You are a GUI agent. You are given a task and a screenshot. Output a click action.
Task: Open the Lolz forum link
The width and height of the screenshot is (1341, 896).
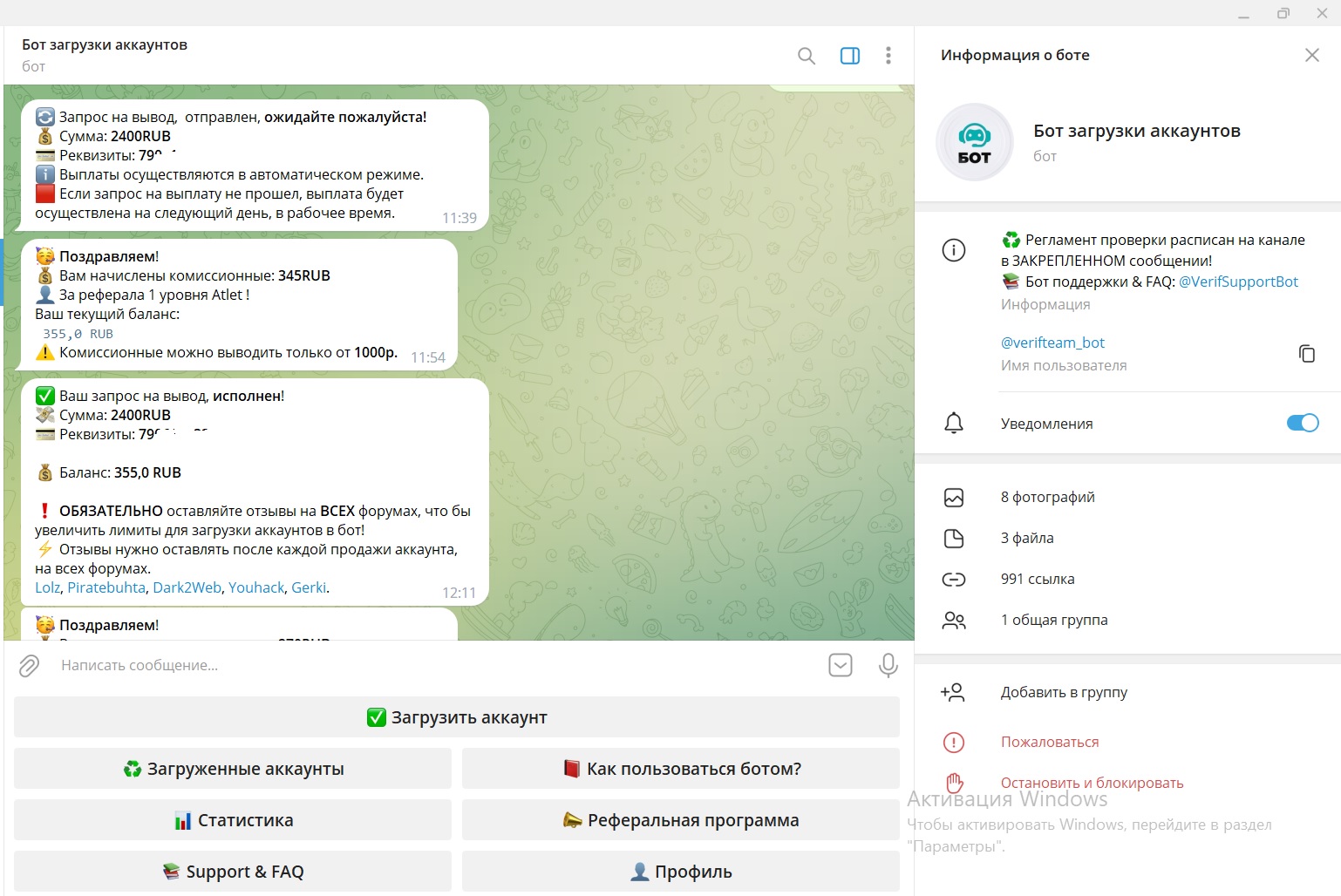47,587
